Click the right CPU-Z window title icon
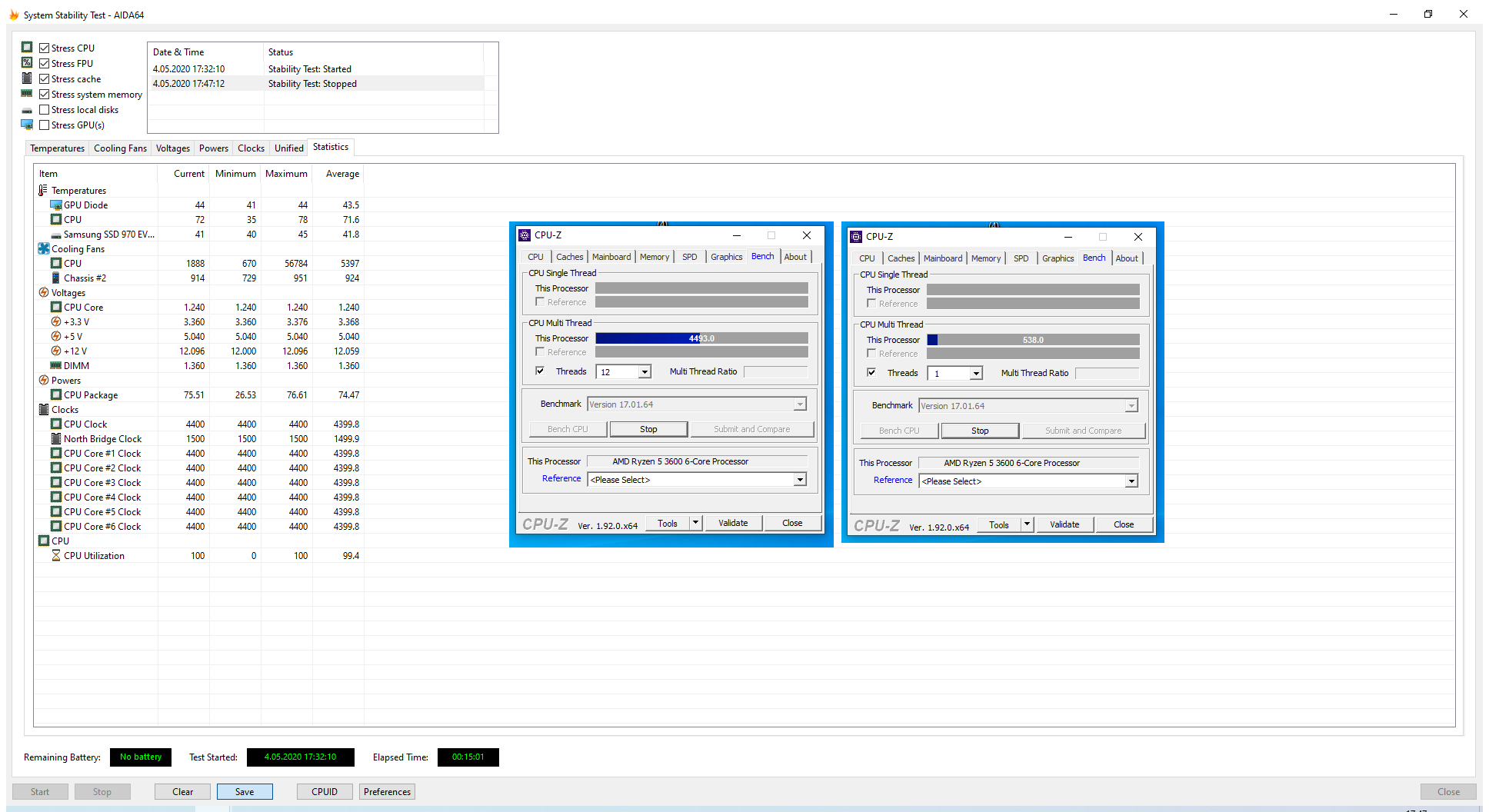 coord(856,237)
